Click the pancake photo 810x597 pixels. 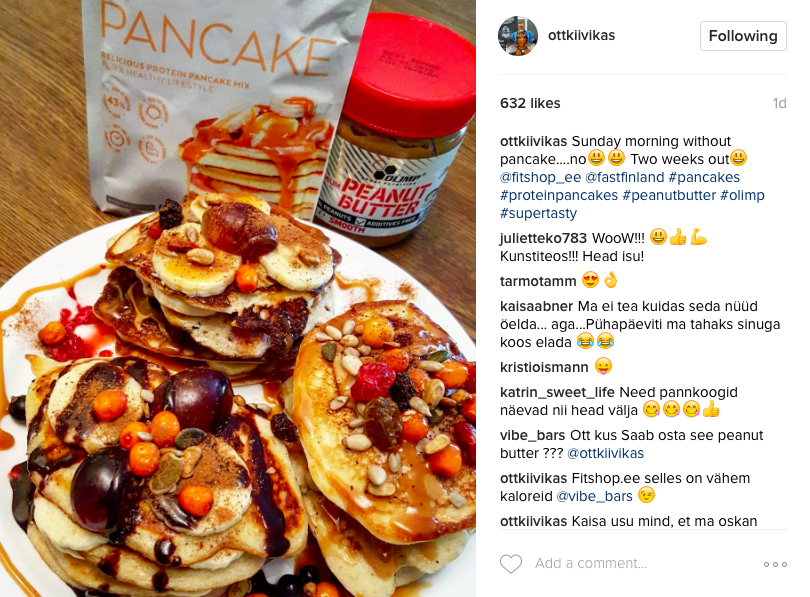(x=238, y=298)
